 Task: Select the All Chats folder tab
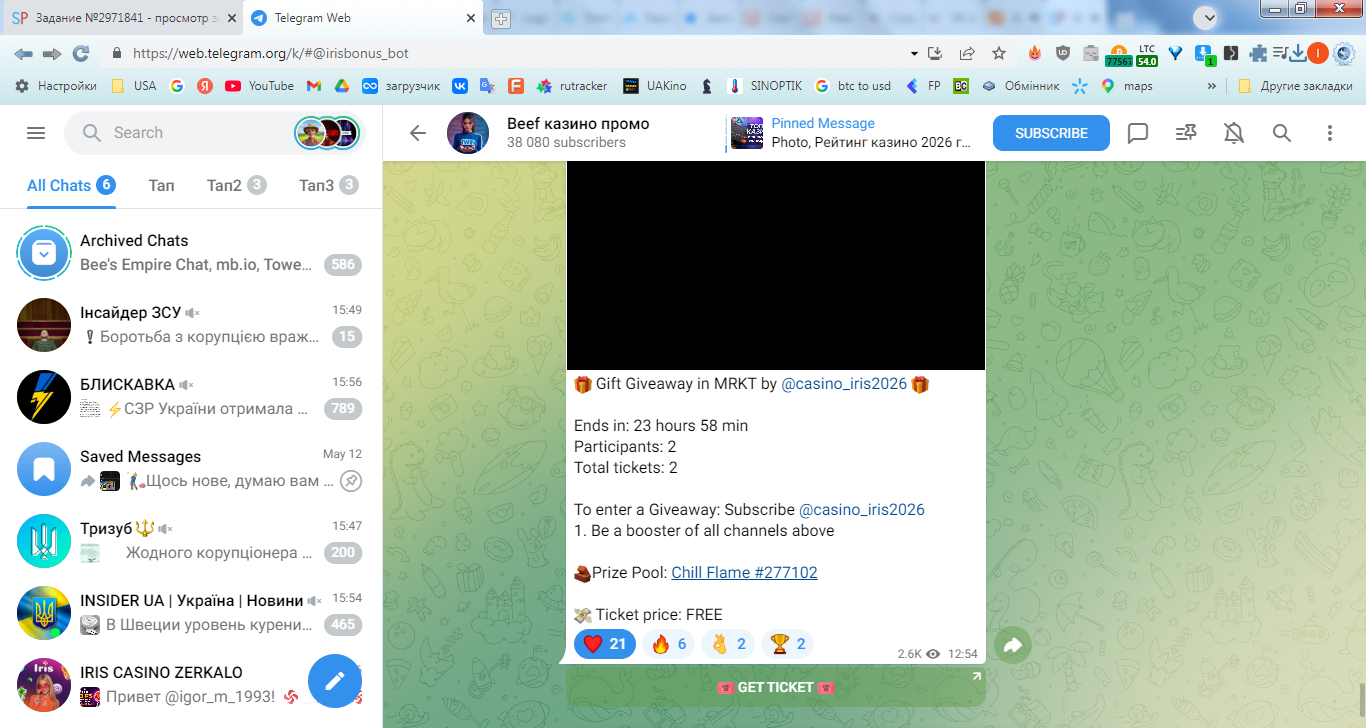point(71,185)
